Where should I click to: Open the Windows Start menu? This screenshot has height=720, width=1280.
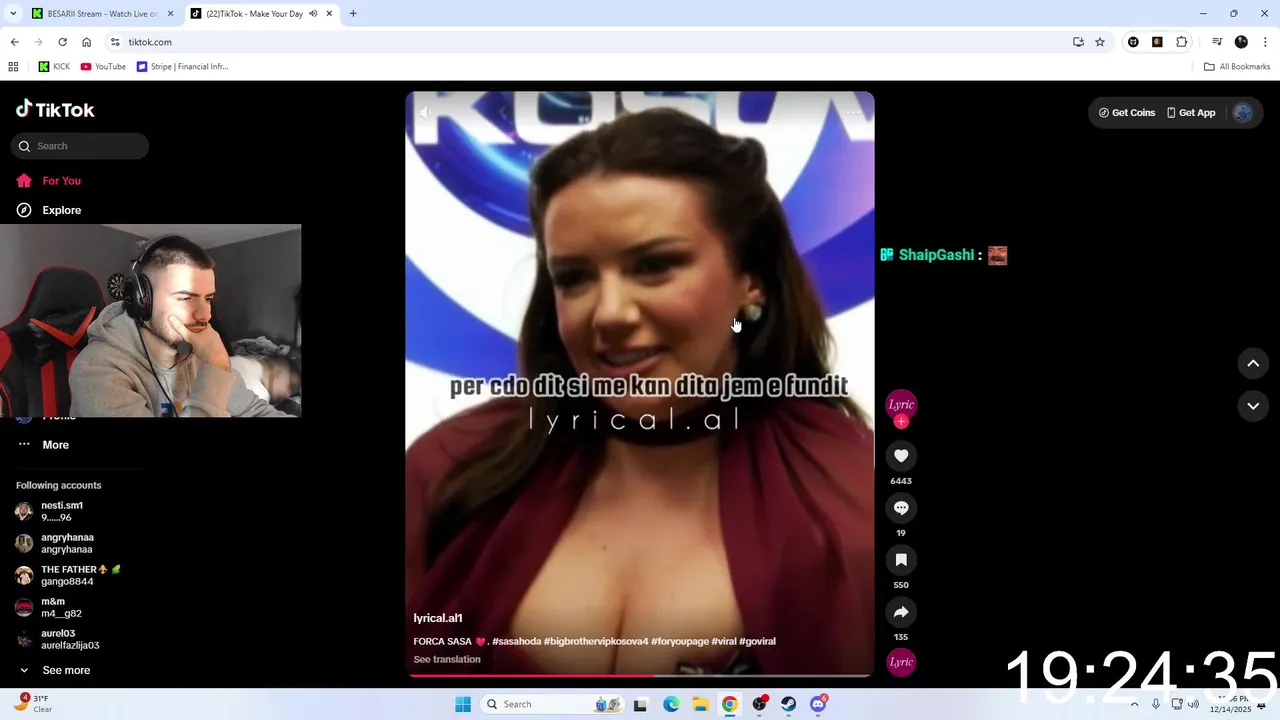(462, 704)
